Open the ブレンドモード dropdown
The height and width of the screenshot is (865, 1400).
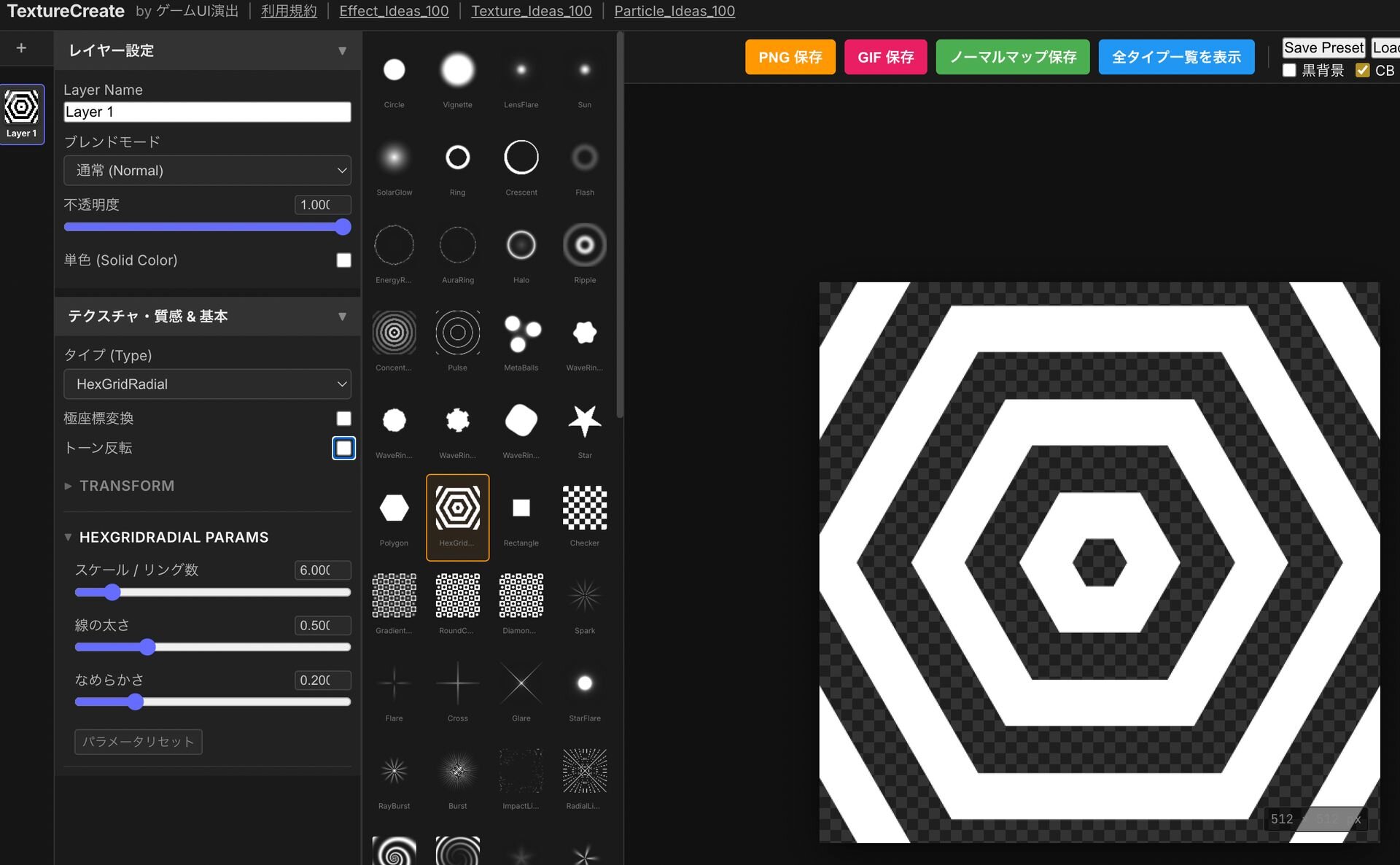pos(207,171)
